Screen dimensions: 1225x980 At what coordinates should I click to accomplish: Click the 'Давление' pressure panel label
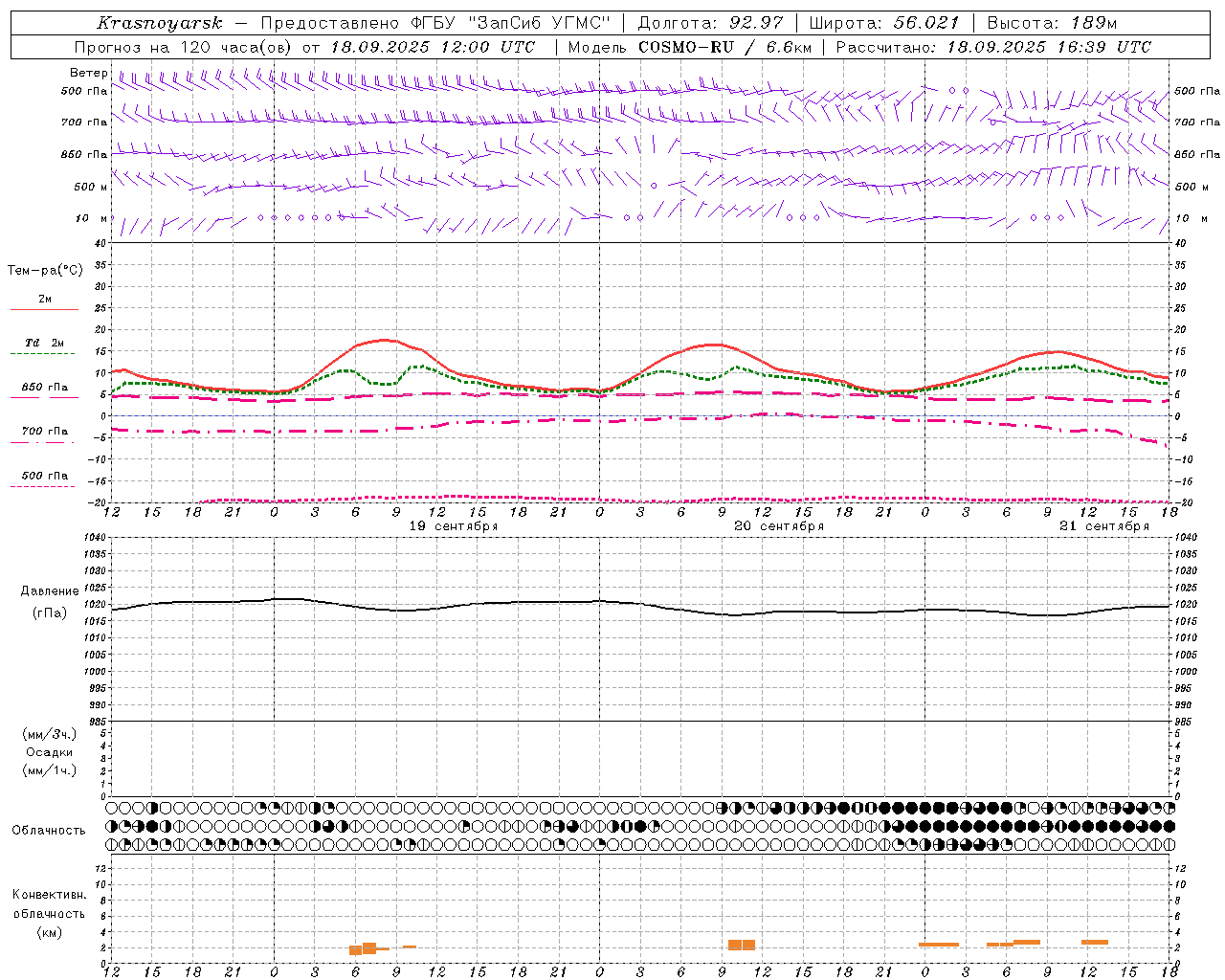tap(50, 591)
